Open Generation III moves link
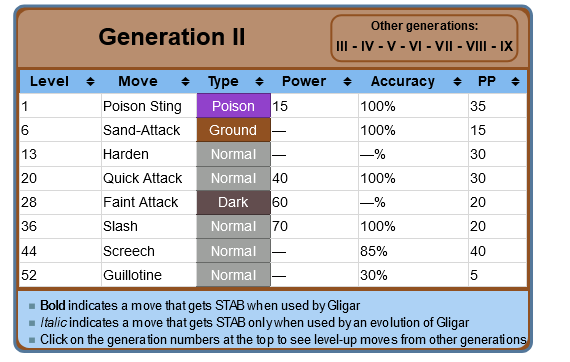The width and height of the screenshot is (570, 362). pos(342,47)
